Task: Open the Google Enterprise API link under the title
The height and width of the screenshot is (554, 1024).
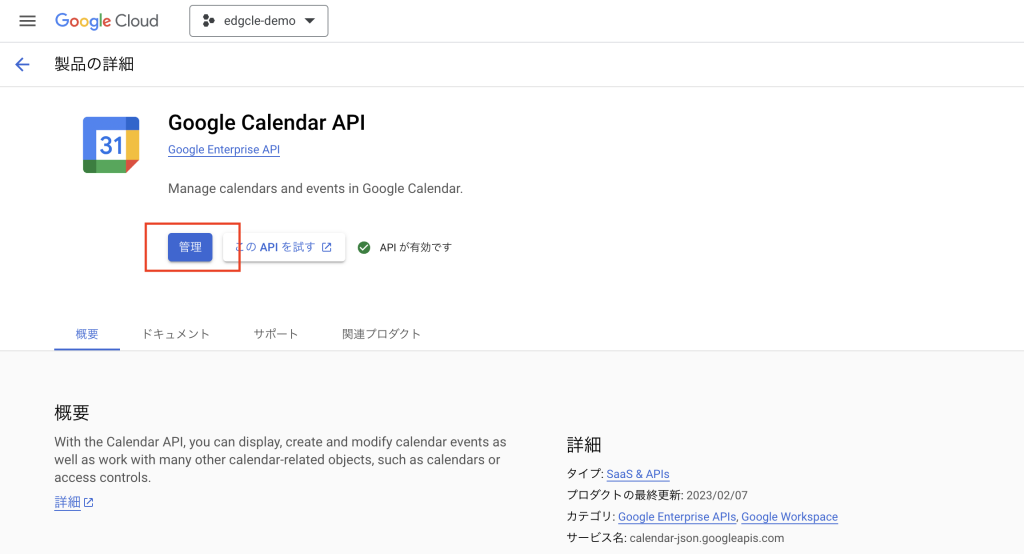Action: pos(224,150)
